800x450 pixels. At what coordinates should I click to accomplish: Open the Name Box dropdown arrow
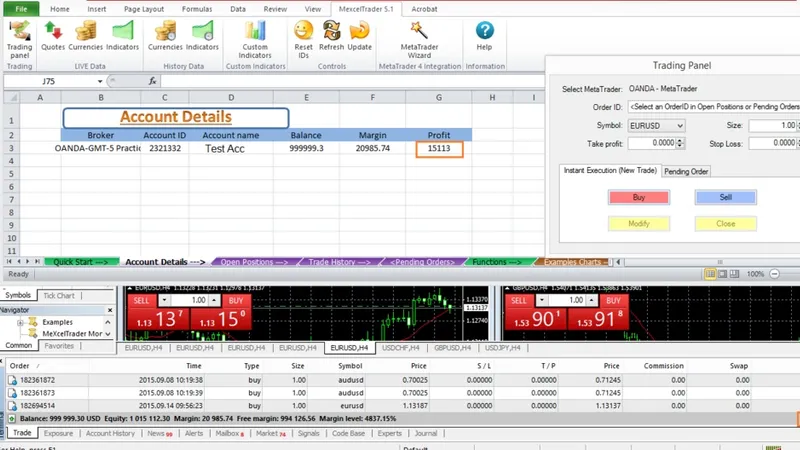pyautogui.click(x=100, y=81)
